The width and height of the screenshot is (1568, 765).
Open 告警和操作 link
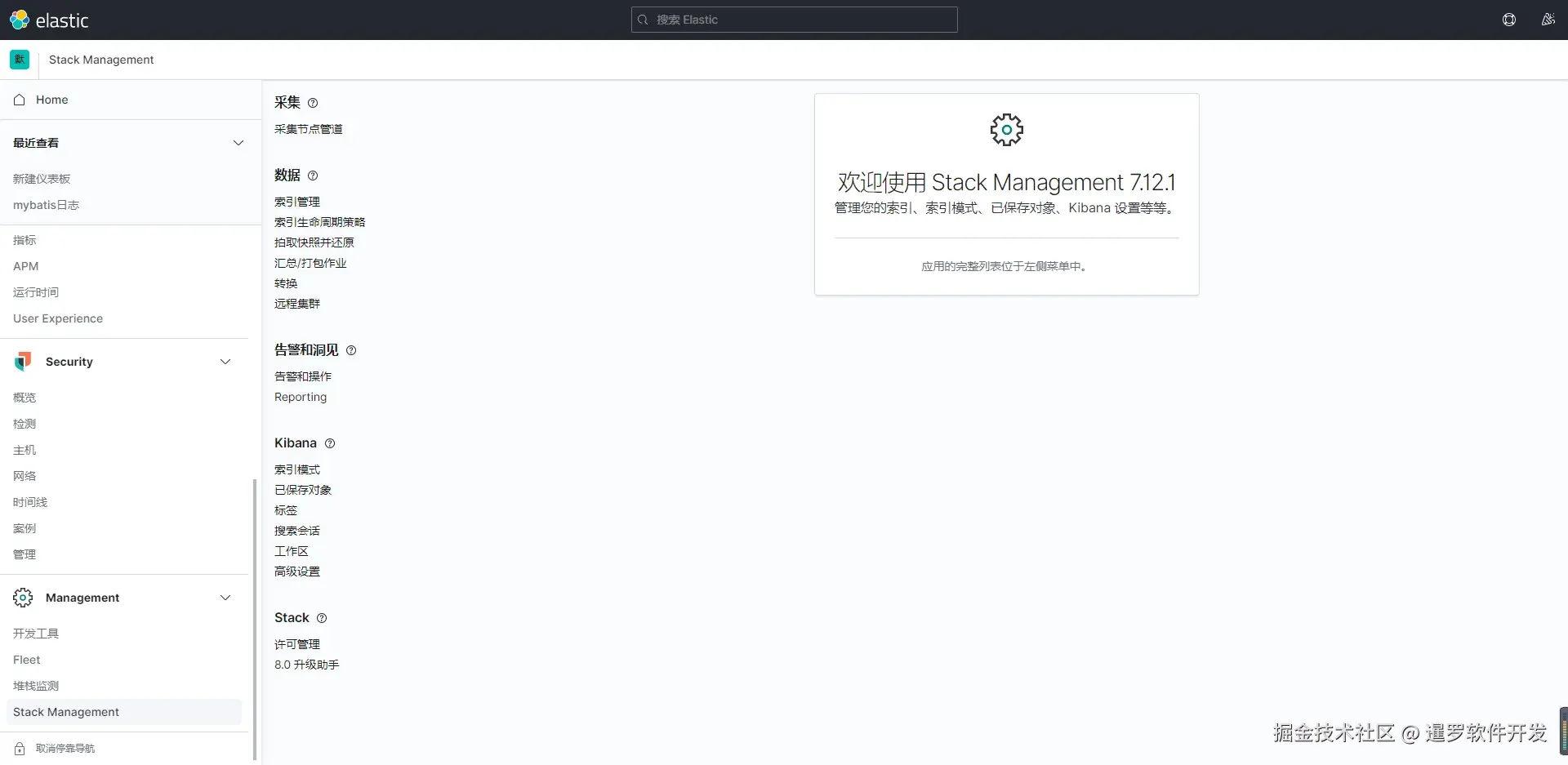[x=303, y=376]
